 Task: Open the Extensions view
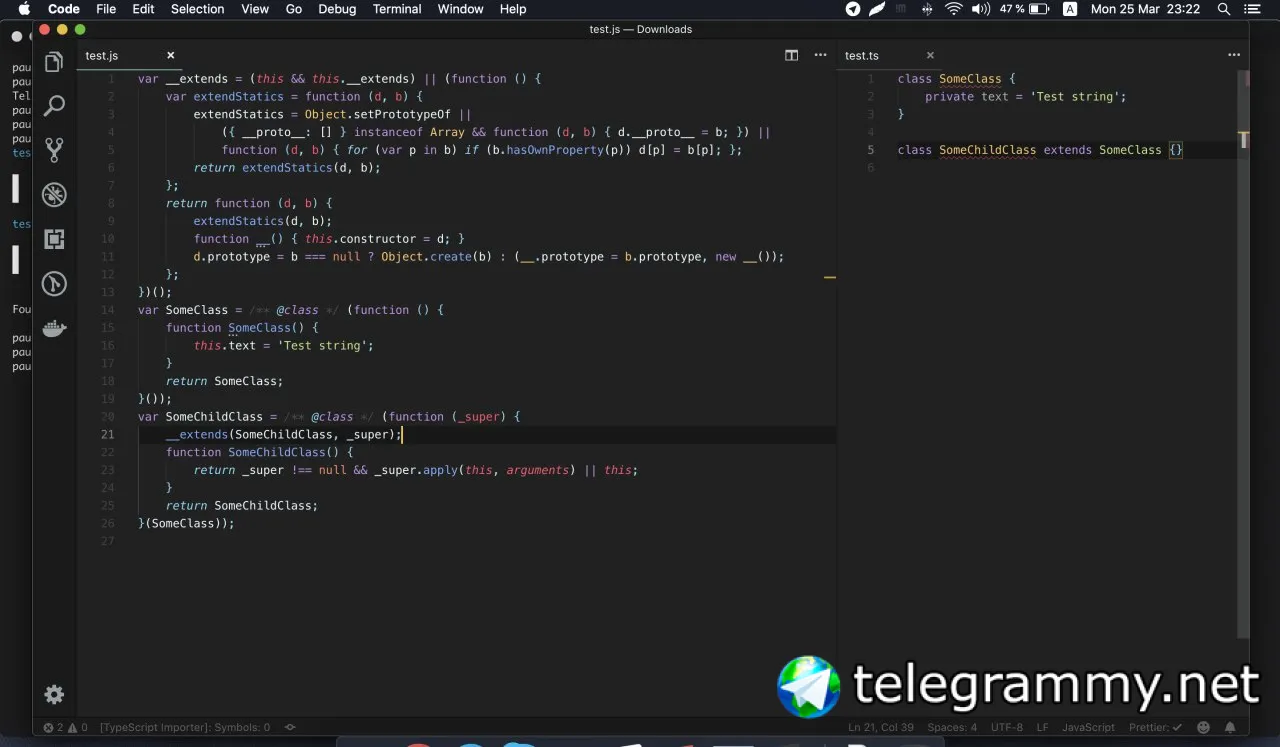click(54, 239)
